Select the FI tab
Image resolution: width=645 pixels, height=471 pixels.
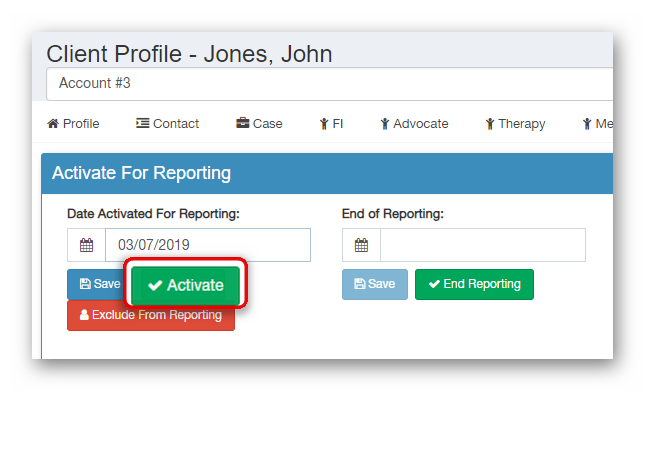tap(331, 123)
